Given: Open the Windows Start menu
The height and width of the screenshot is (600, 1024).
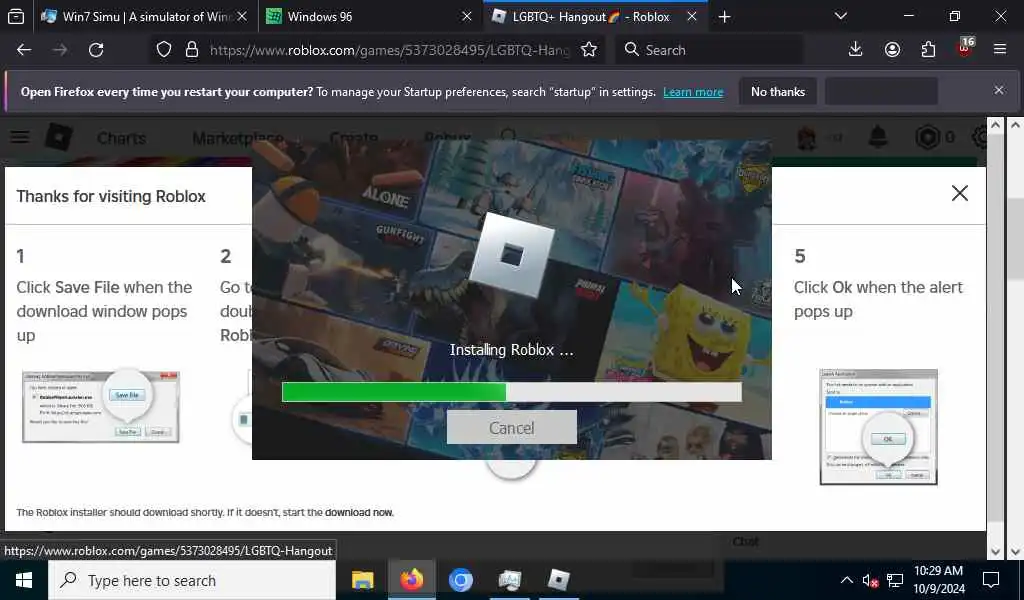Looking at the screenshot, I should pos(24,580).
